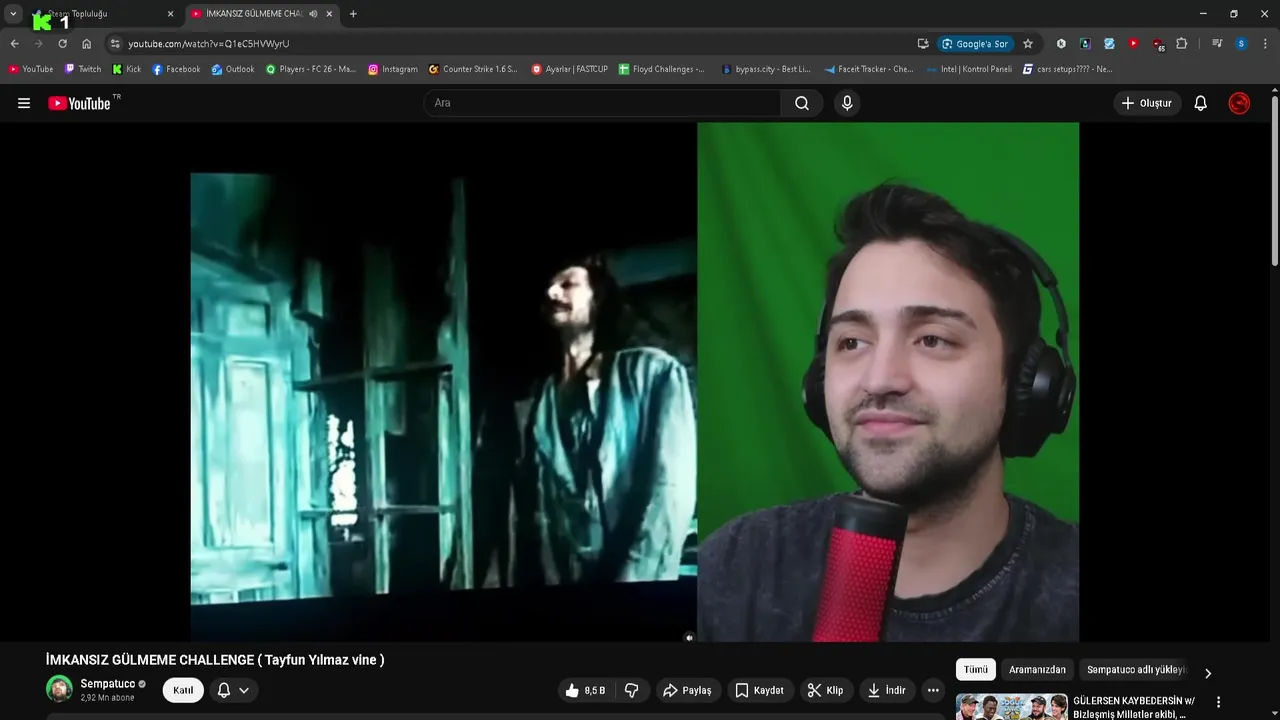Open Floyd Challenges bookmark

[662, 69]
